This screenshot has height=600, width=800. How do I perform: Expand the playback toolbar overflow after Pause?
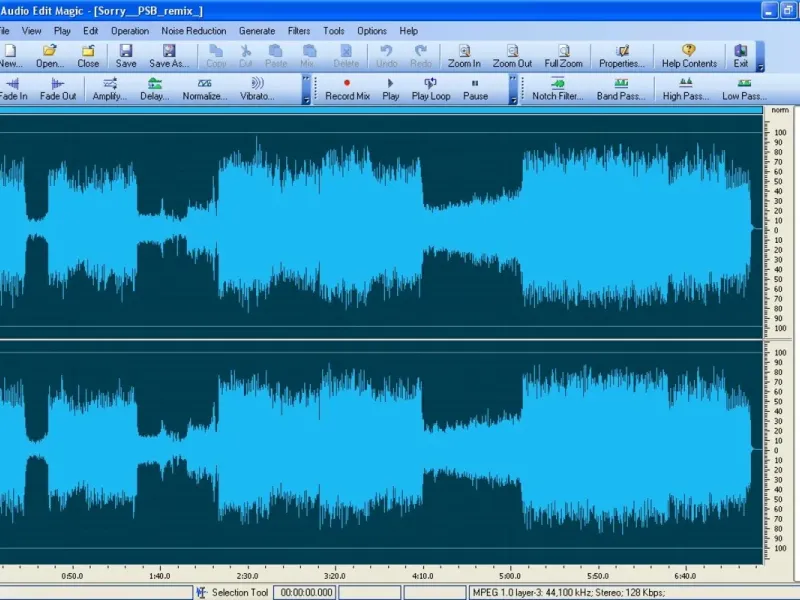point(514,99)
